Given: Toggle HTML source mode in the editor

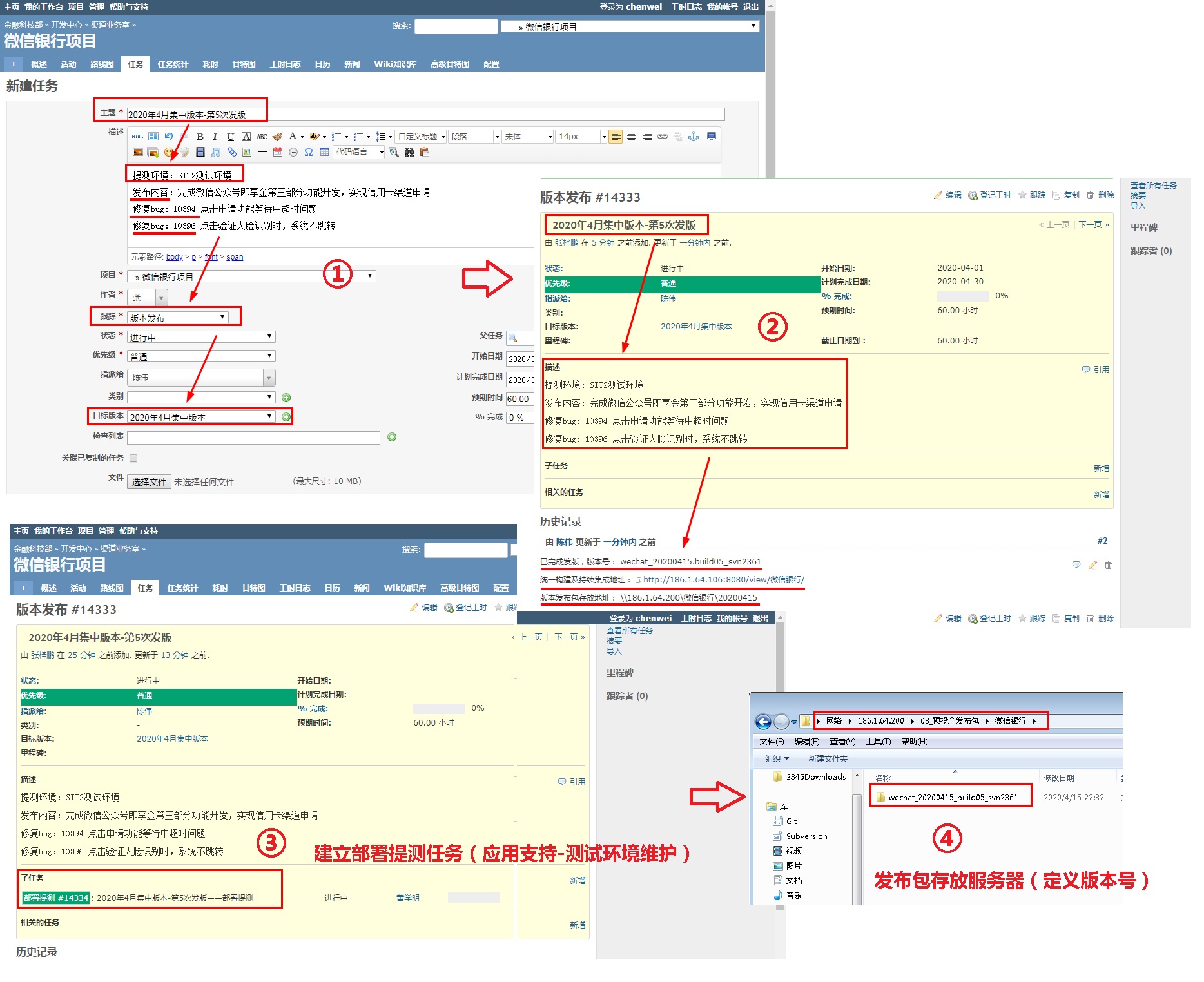Looking at the screenshot, I should click(x=137, y=137).
